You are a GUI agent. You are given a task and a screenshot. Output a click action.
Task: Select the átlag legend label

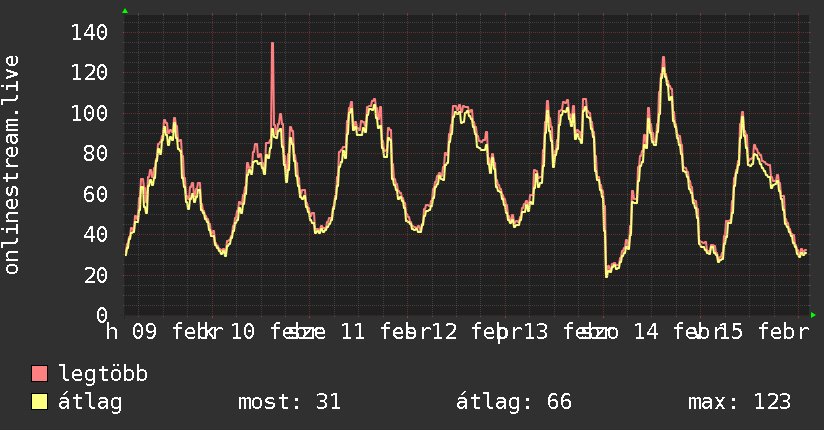(x=90, y=402)
